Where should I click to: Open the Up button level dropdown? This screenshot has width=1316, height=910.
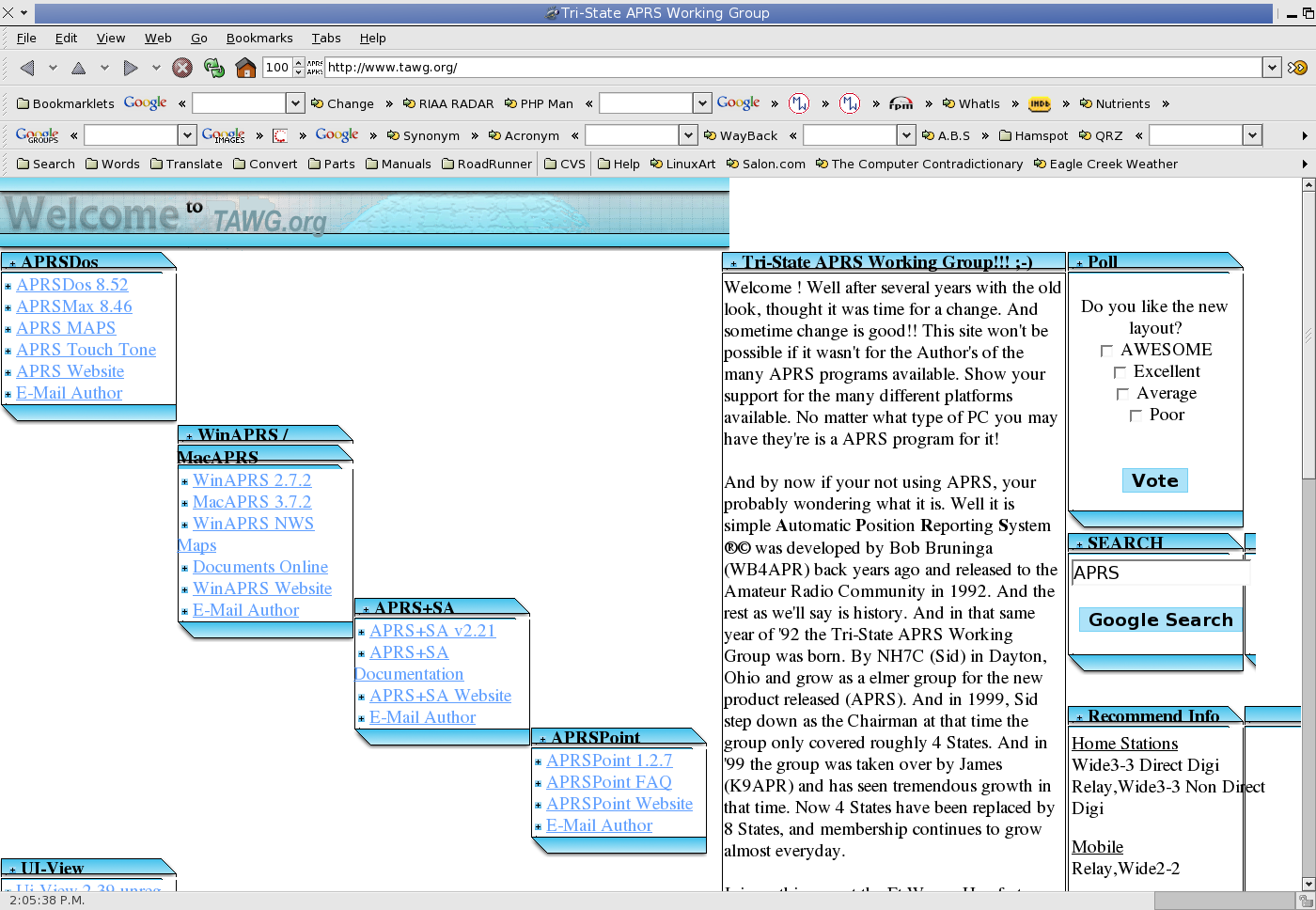pyautogui.click(x=104, y=68)
